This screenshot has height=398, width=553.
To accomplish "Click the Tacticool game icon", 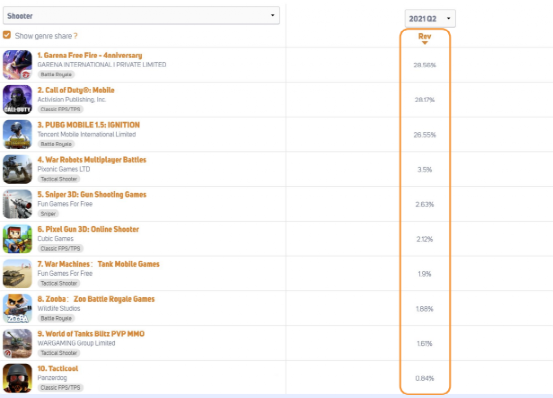I will click(17, 378).
